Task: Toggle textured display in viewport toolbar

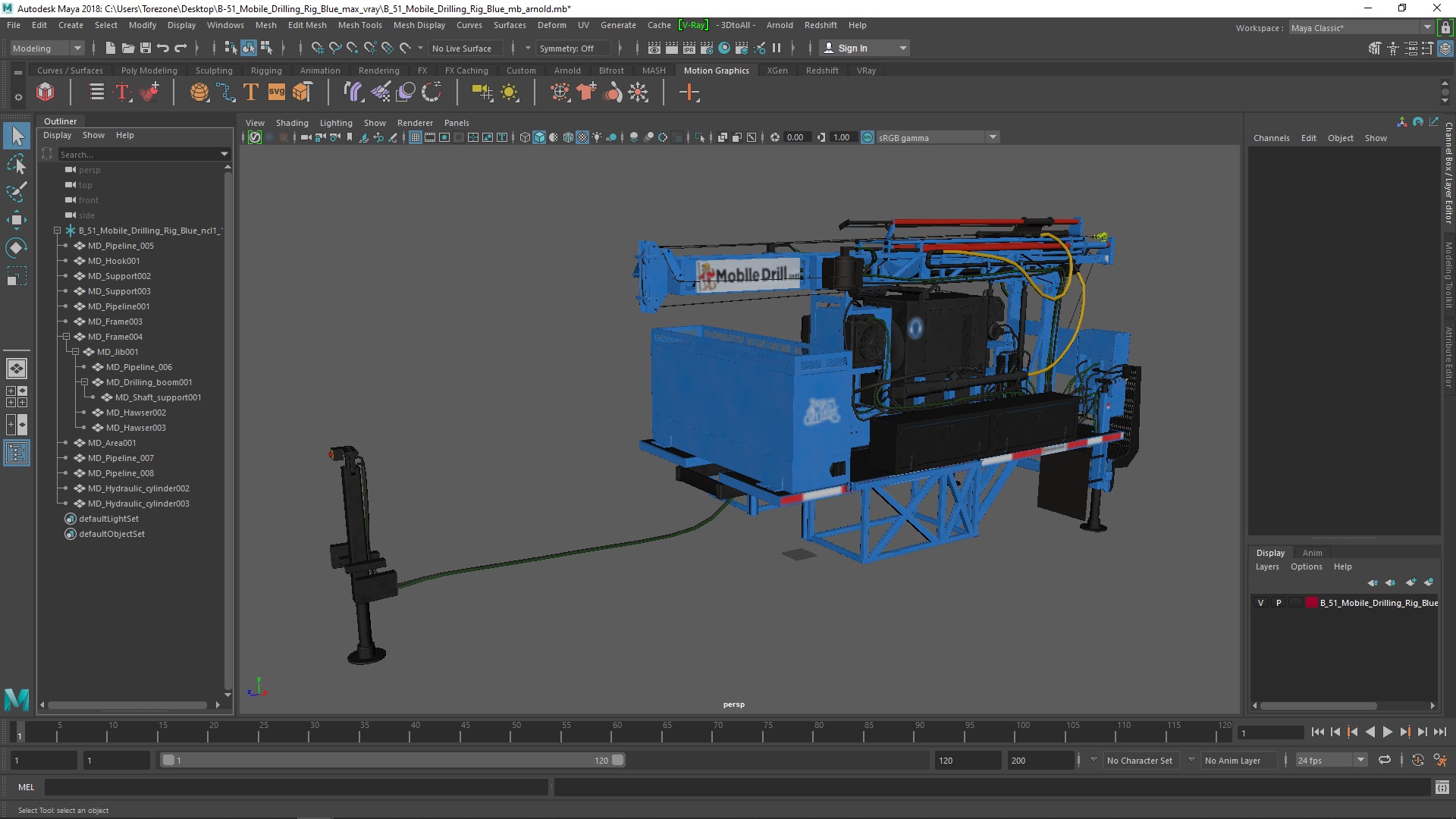Action: point(582,137)
